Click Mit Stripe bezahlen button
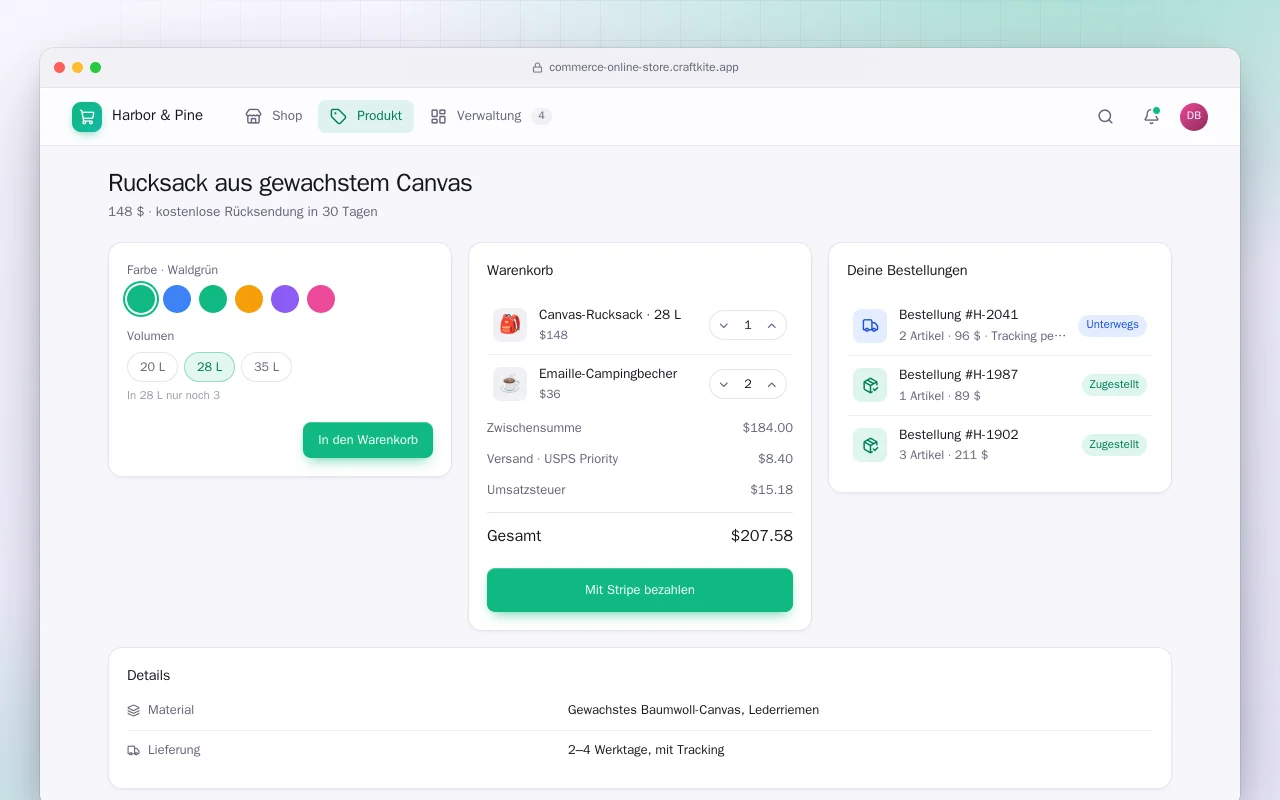This screenshot has height=800, width=1280. [640, 590]
